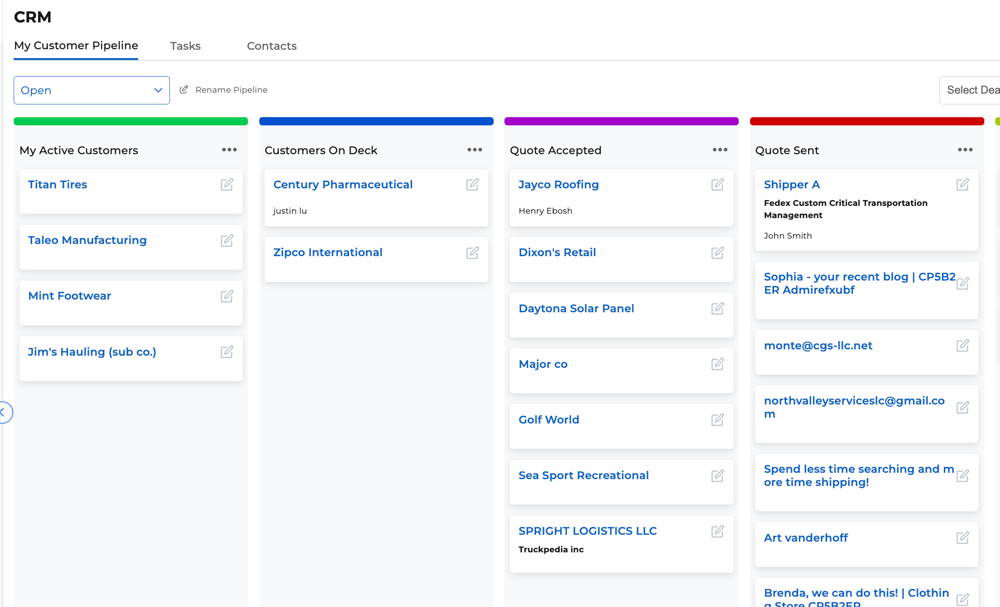Click the Select Deal button
1000x607 pixels.
click(x=973, y=89)
